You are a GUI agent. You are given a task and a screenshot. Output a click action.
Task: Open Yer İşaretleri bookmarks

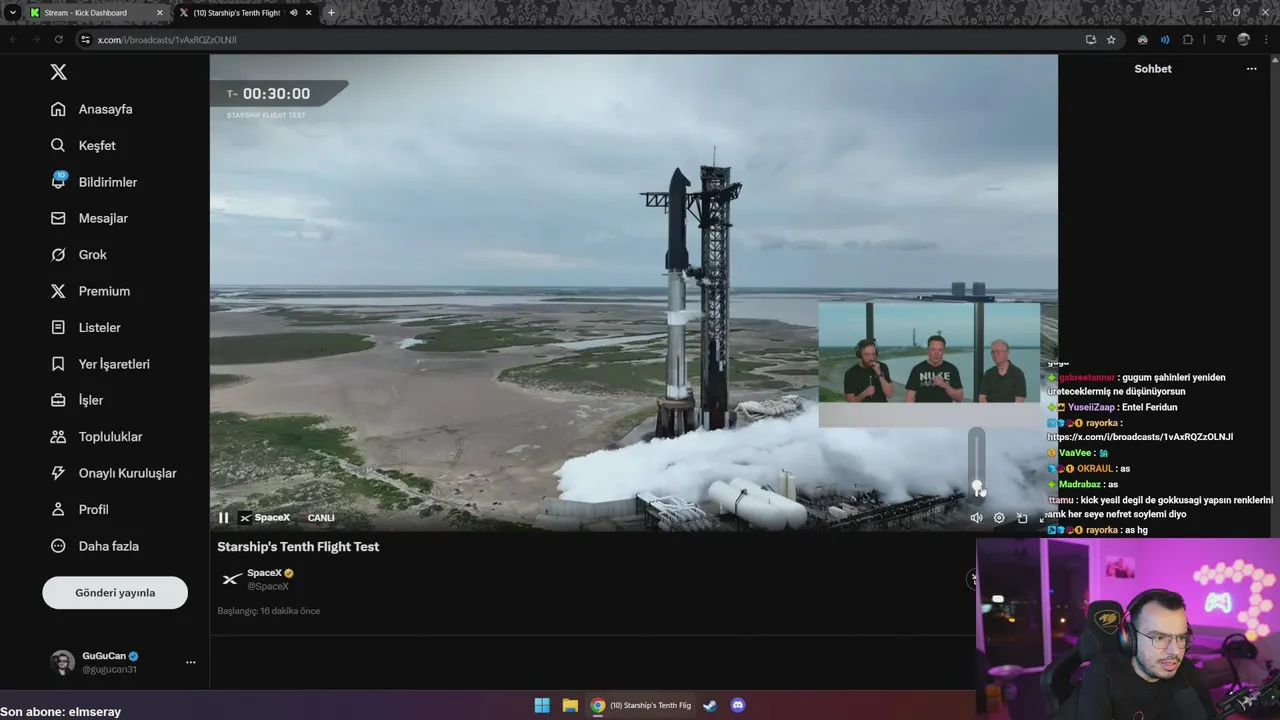click(x=100, y=364)
